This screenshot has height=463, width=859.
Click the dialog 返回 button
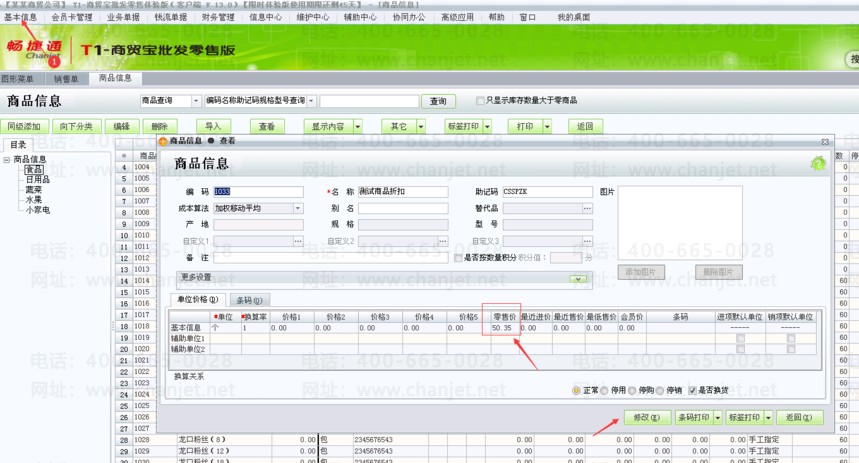pos(799,418)
